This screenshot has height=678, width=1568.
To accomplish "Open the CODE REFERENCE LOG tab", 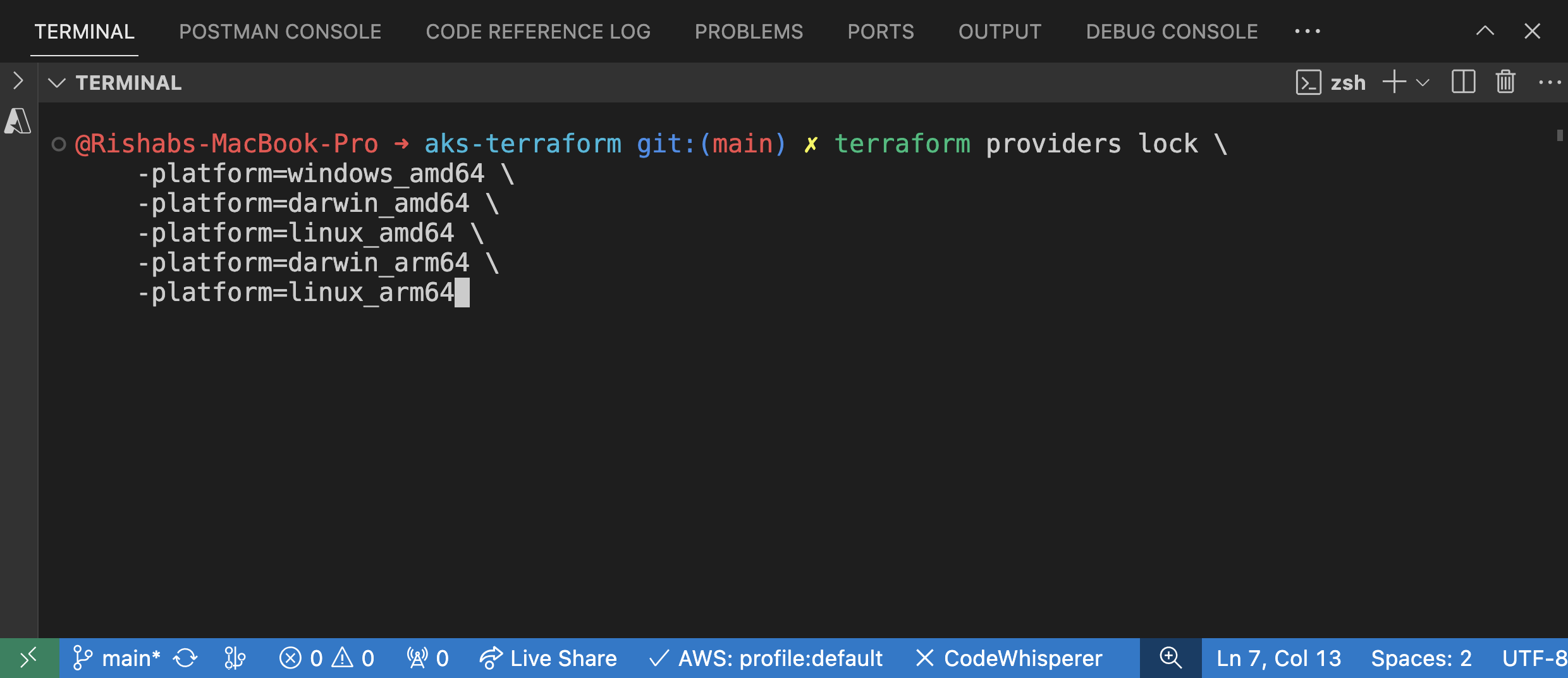I will pos(538,32).
